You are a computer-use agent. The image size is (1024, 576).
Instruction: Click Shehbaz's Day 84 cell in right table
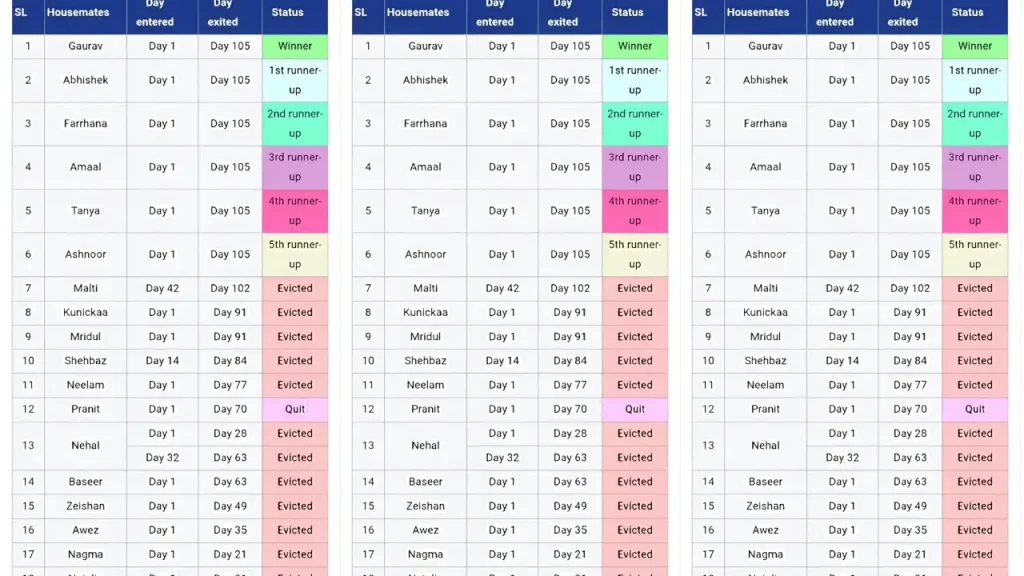pyautogui.click(x=910, y=361)
